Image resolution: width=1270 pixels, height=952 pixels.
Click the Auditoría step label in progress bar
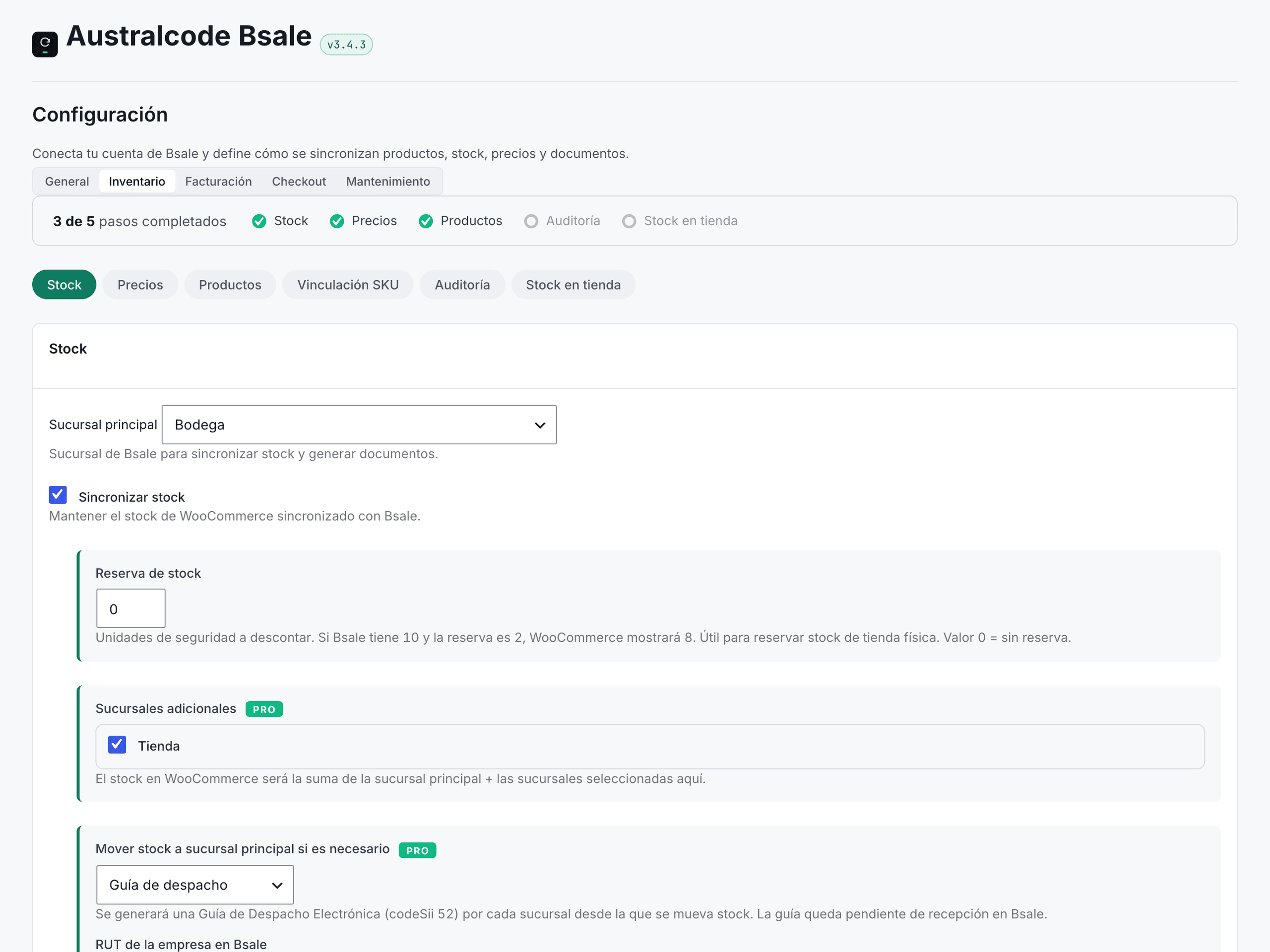tap(573, 221)
